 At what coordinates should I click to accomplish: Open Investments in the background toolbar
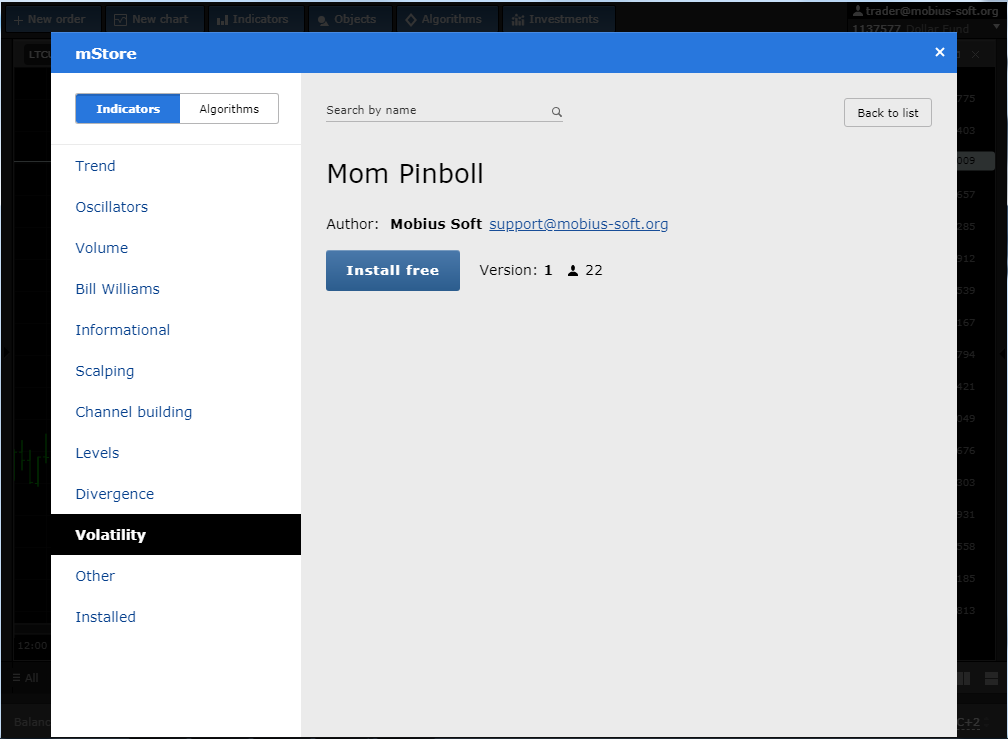558,19
